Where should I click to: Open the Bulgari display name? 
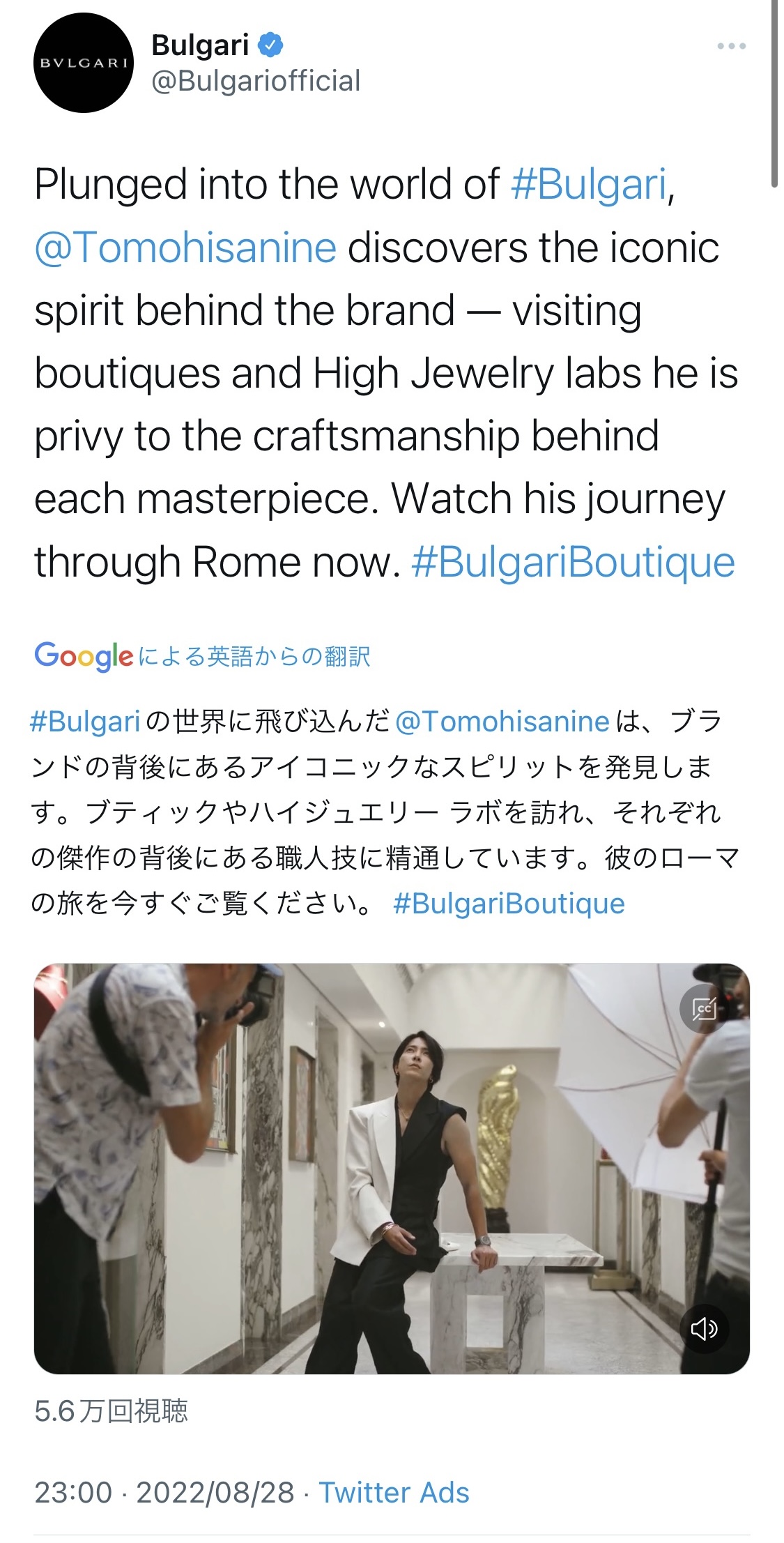coord(200,45)
